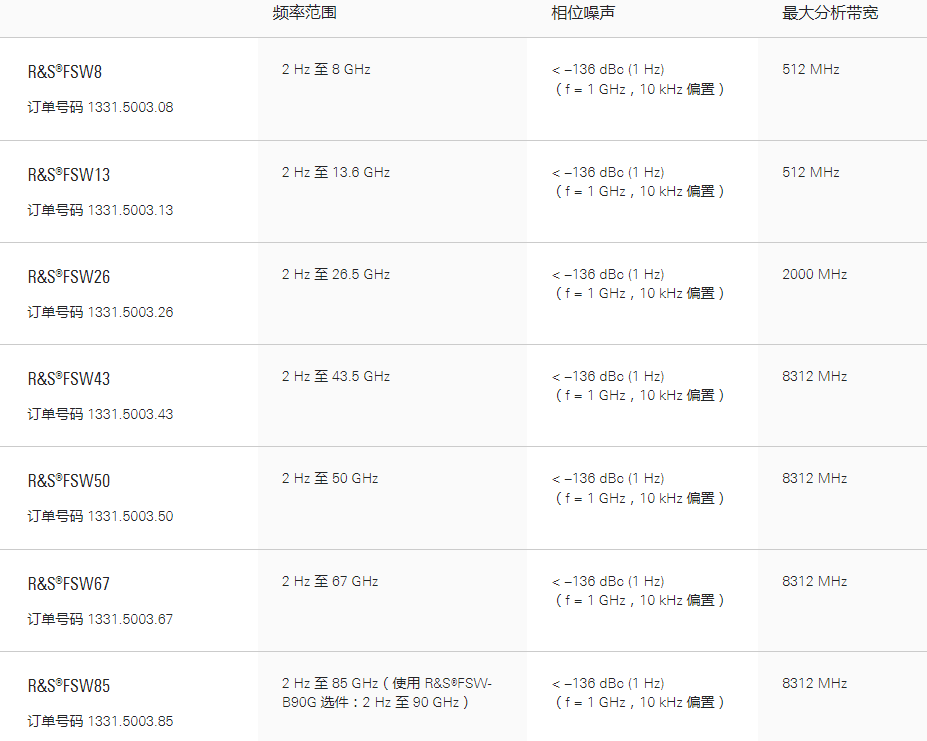The image size is (927, 741).
Task: Click the R&S FSW50 model name
Action: tap(69, 481)
